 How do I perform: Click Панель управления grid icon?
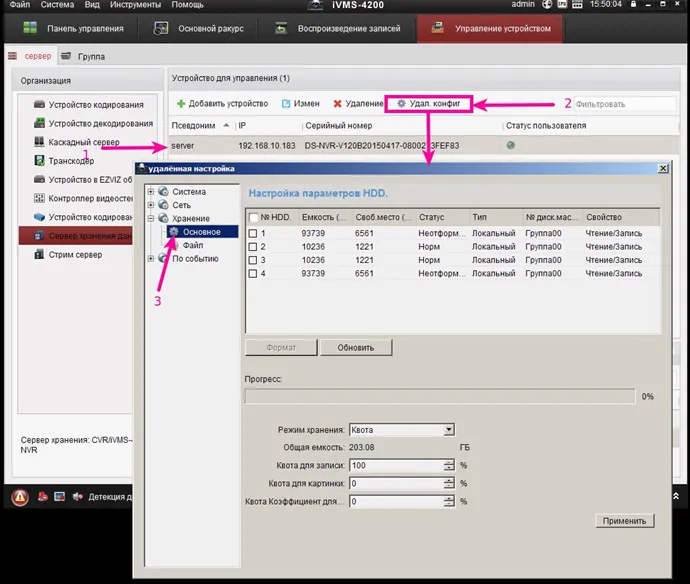(x=32, y=28)
